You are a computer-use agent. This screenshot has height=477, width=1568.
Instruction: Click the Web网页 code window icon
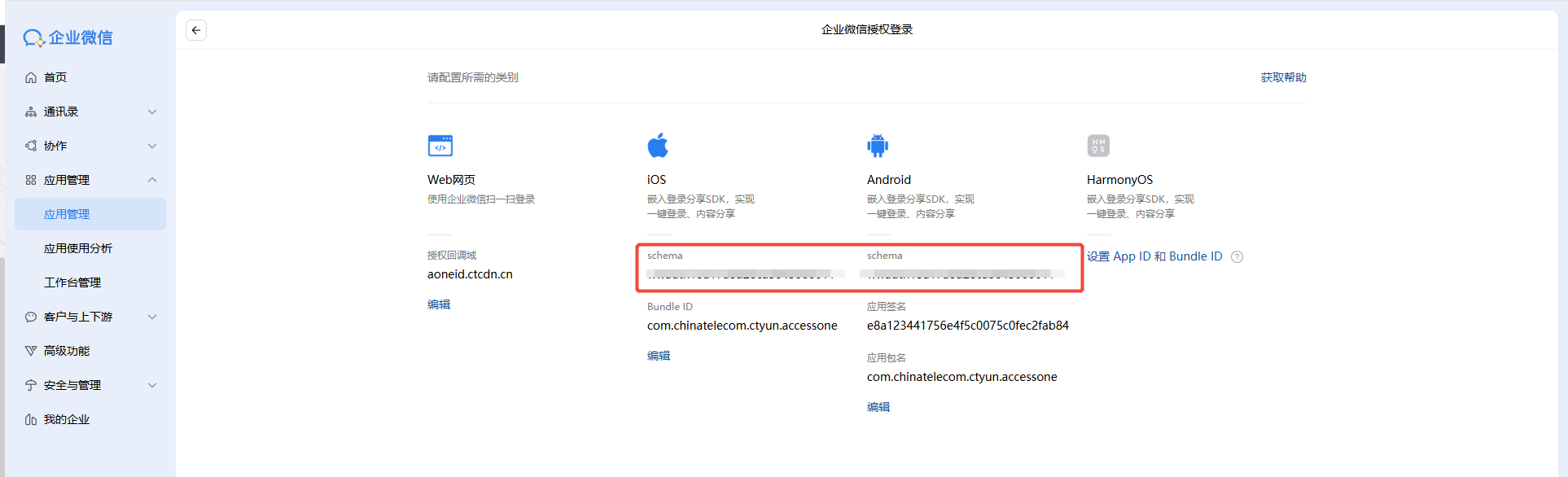[440, 146]
